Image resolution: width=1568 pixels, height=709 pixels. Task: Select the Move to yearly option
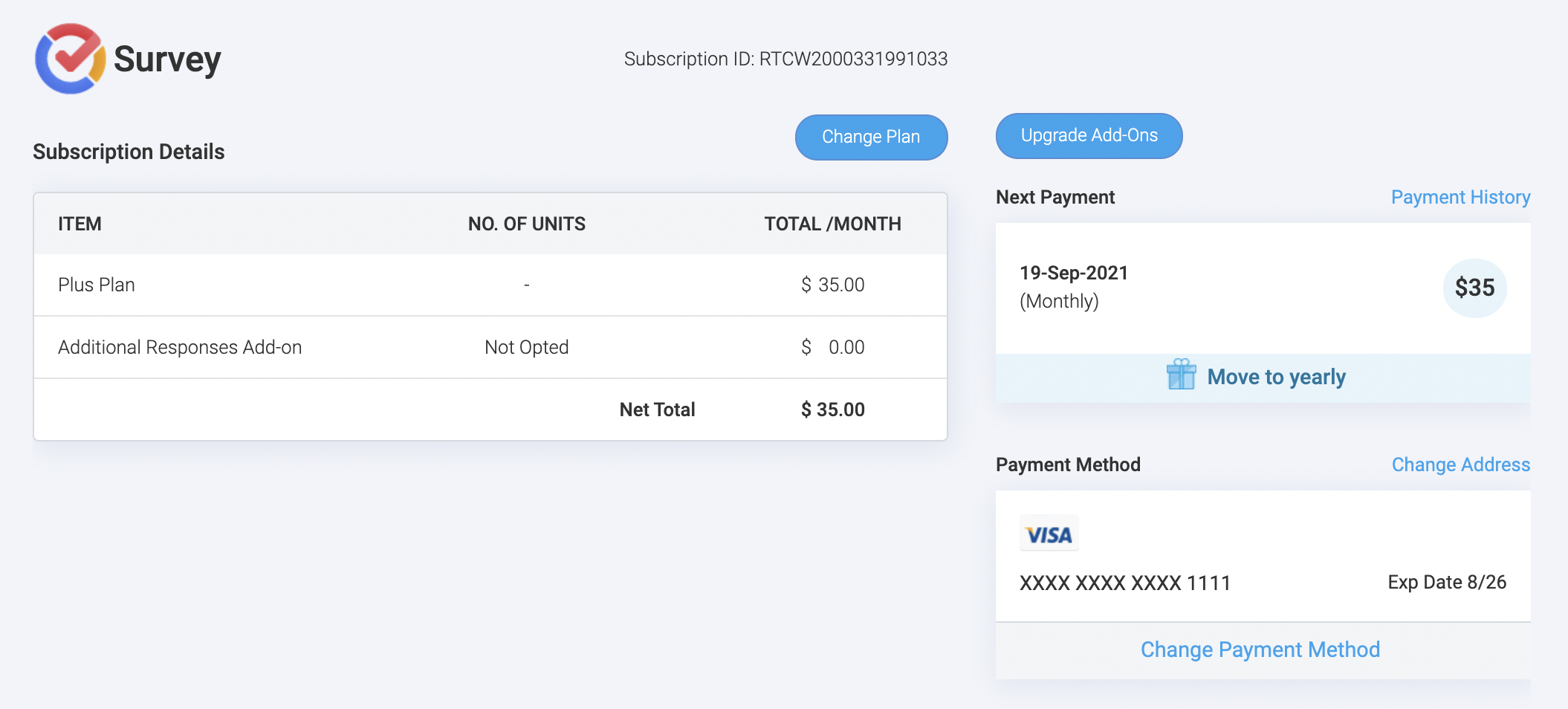coord(1276,377)
